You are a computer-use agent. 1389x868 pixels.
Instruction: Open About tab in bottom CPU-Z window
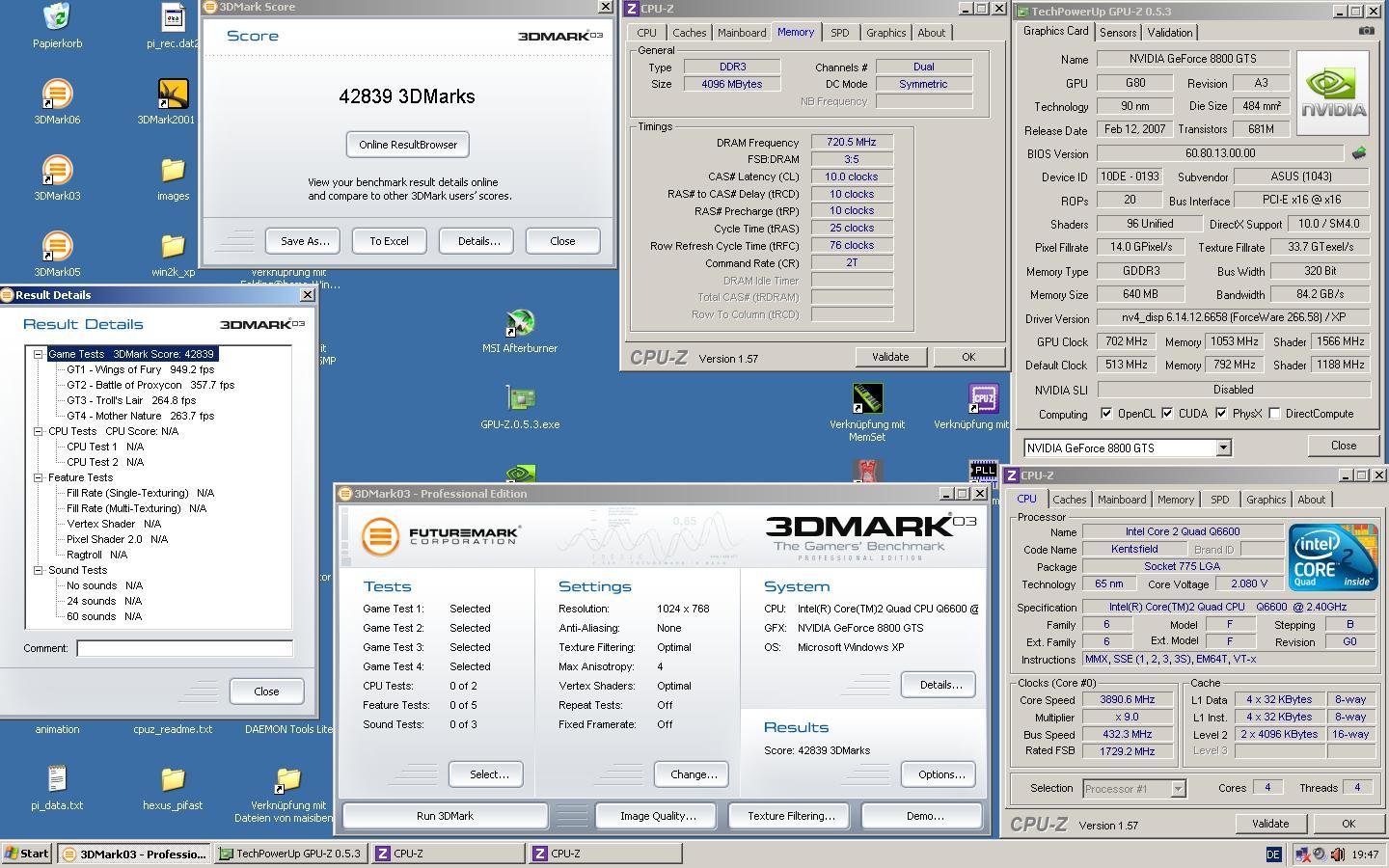click(x=1311, y=500)
